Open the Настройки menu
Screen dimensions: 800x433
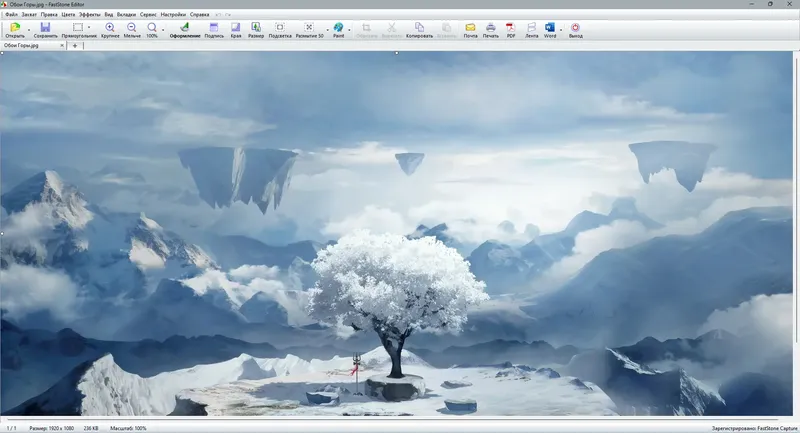tap(173, 15)
